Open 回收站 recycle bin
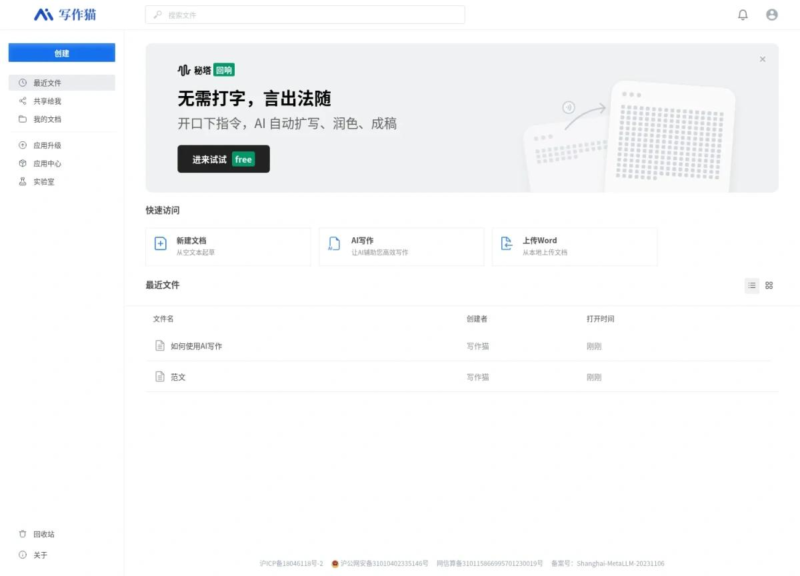The width and height of the screenshot is (800, 576). coord(44,534)
